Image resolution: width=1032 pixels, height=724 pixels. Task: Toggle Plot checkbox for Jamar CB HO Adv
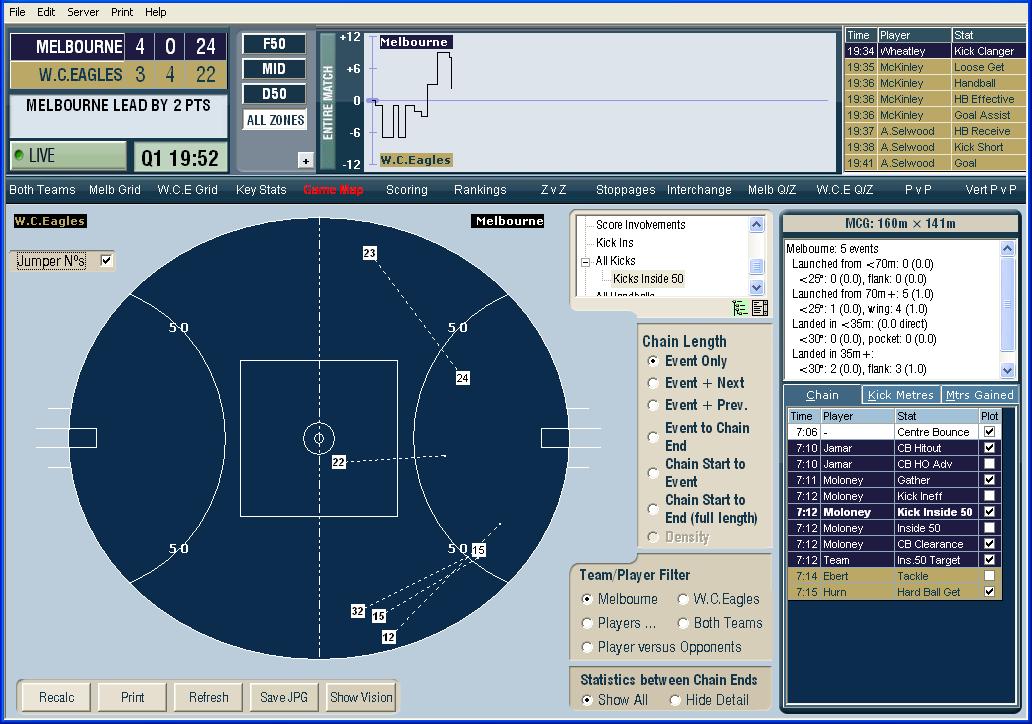(x=989, y=464)
